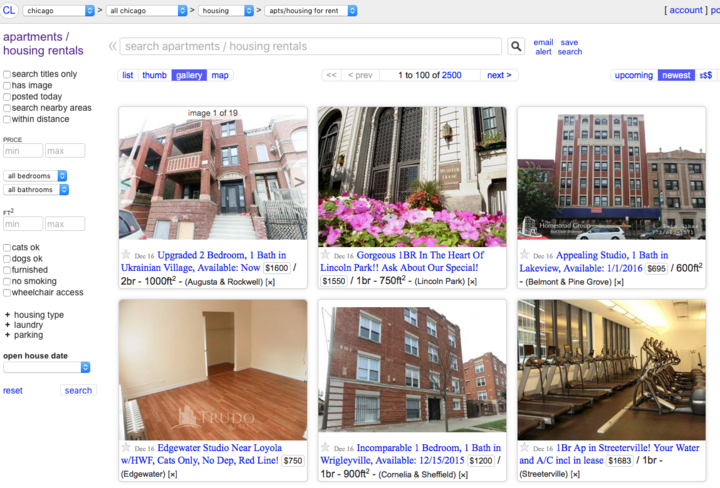Viewport: 720px width, 488px height.
Task: Sort results by upcoming
Action: pyautogui.click(x=634, y=75)
